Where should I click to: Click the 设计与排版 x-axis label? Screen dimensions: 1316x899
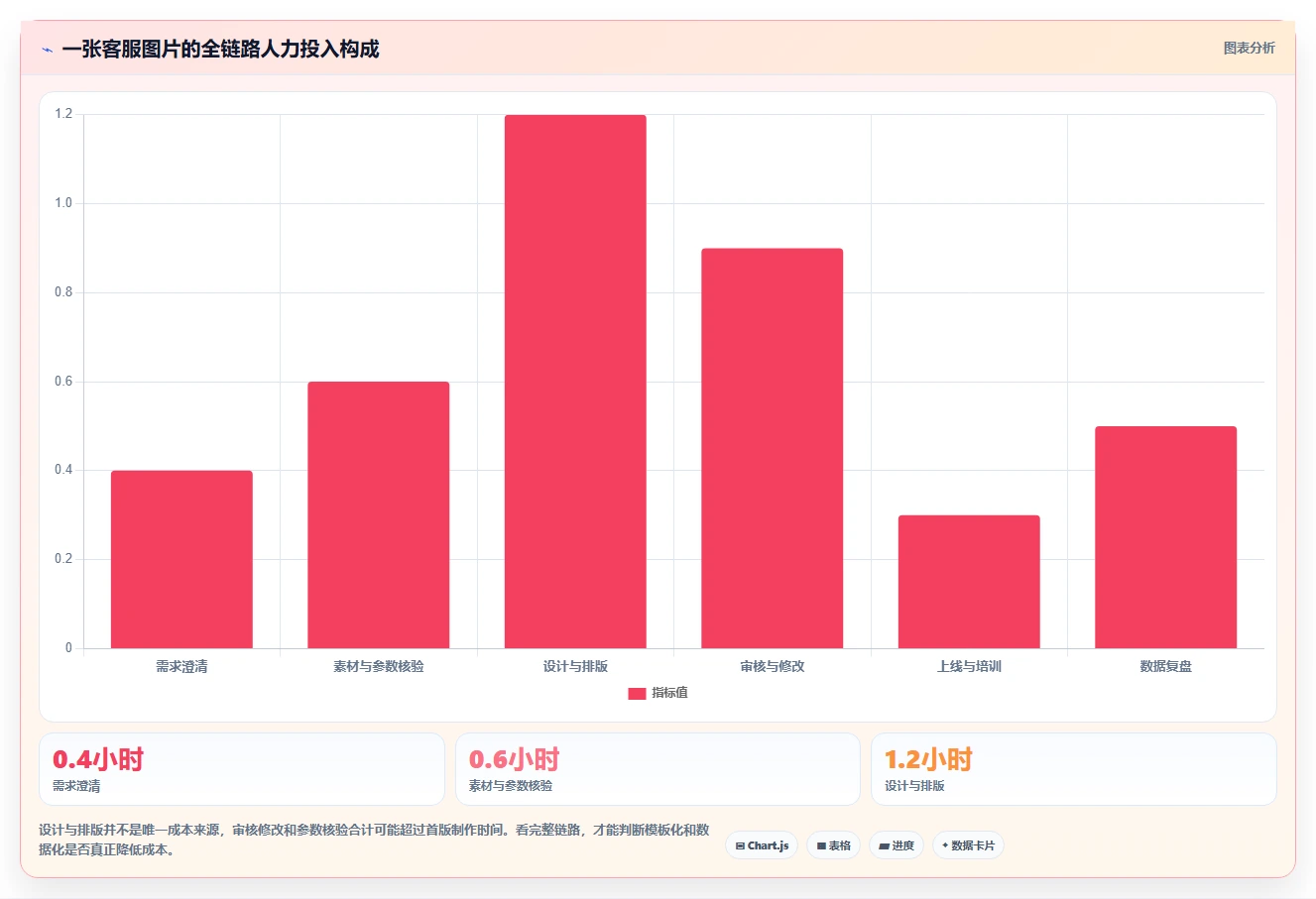pos(575,667)
